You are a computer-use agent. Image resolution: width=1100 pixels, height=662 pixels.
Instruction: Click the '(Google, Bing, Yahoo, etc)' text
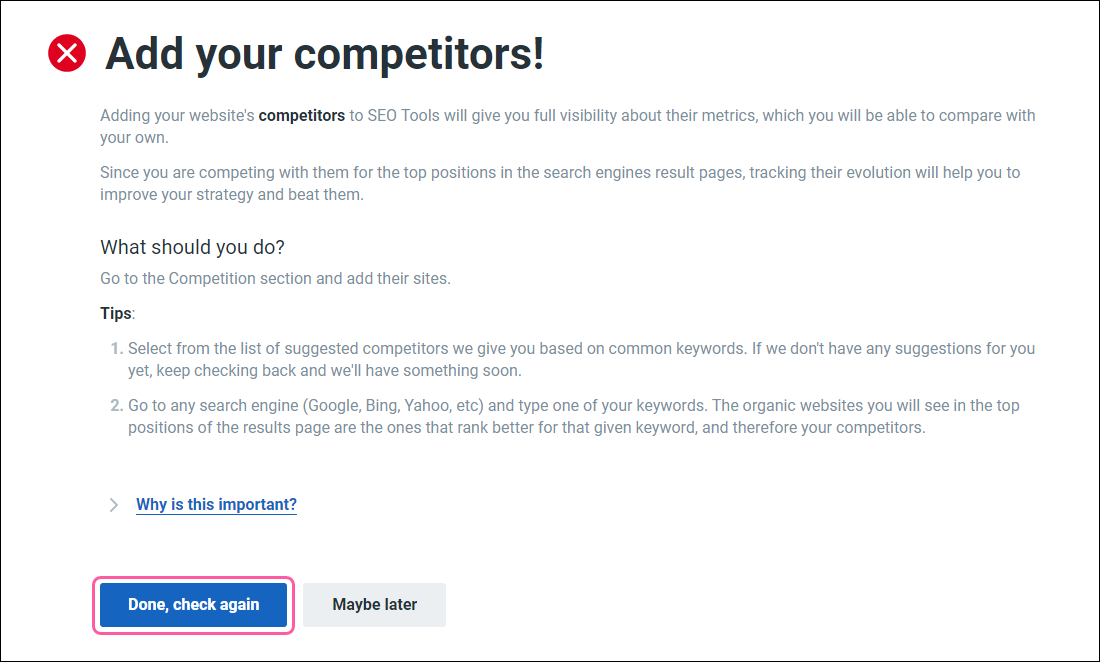point(393,405)
